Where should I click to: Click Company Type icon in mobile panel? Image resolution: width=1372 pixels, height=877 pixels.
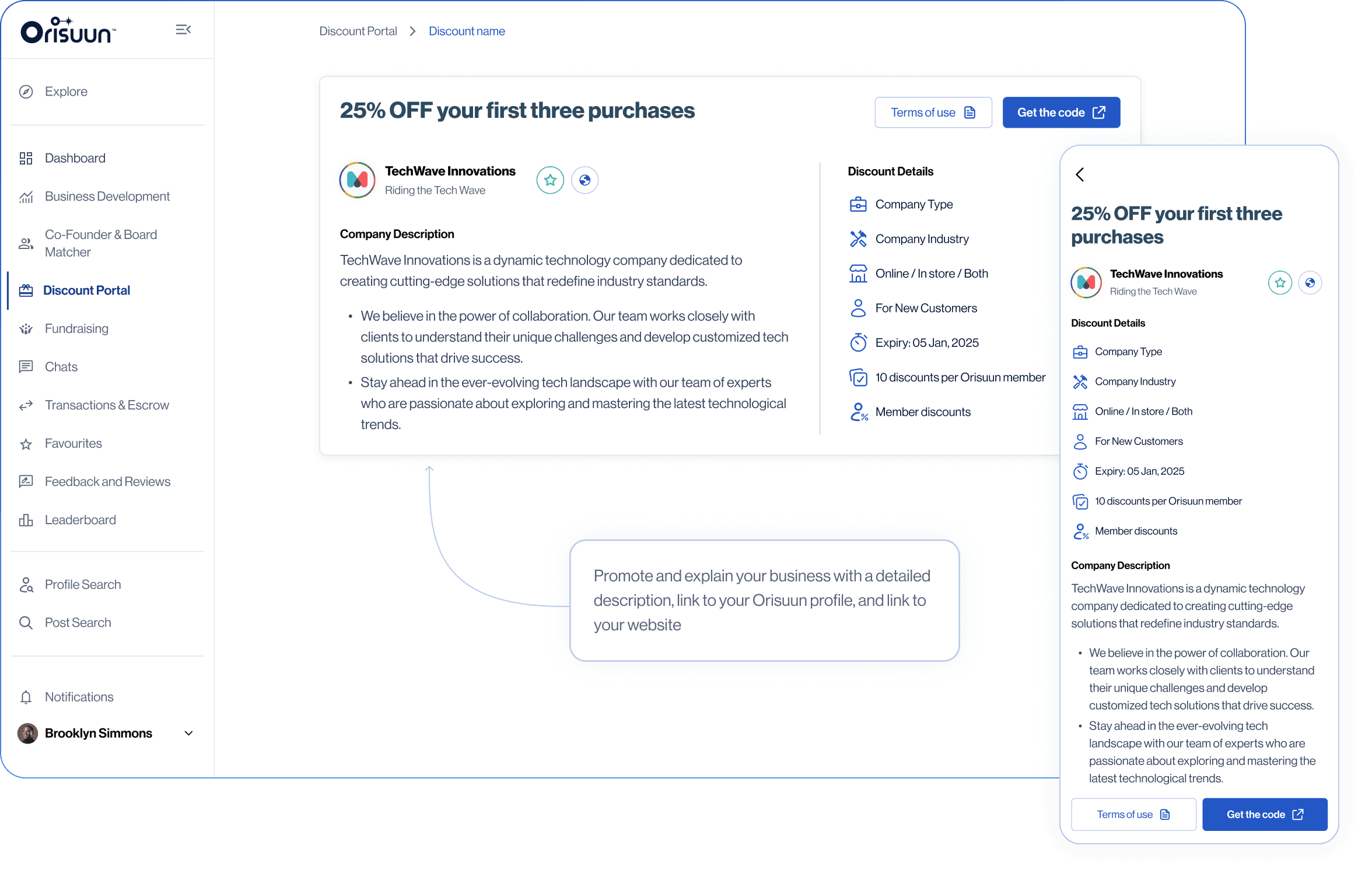point(1080,352)
